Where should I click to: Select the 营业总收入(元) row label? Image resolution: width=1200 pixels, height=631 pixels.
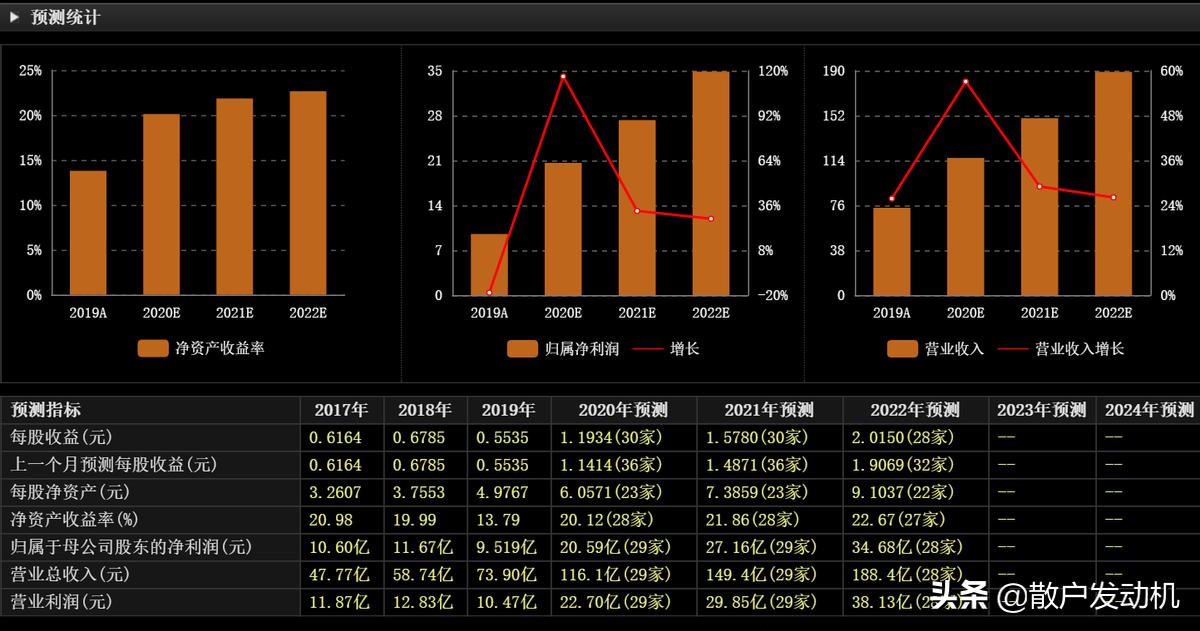[70, 574]
